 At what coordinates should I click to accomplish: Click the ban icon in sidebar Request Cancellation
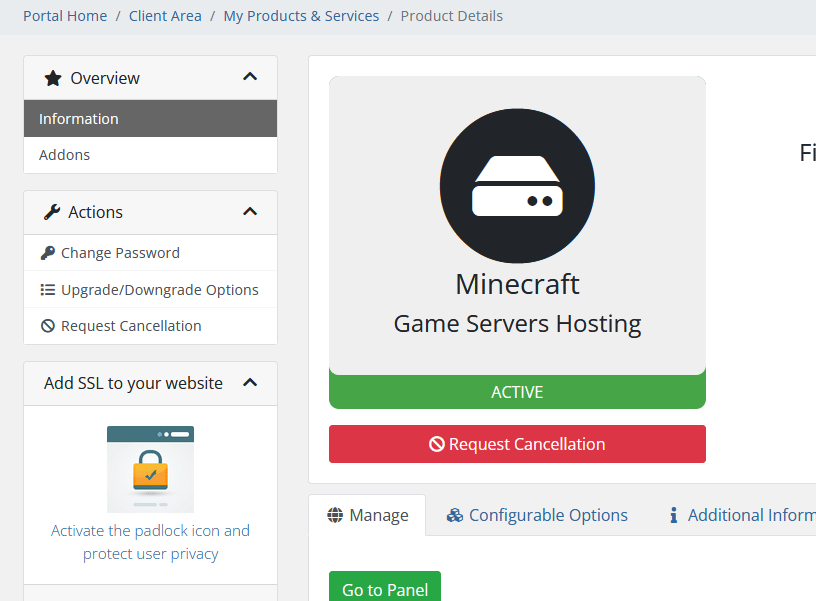[48, 326]
